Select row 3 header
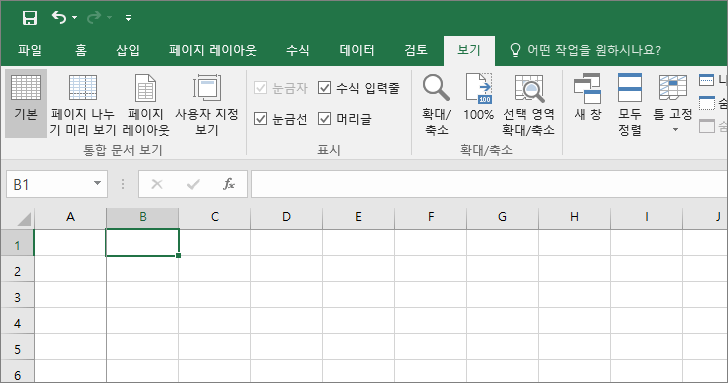 point(17,295)
